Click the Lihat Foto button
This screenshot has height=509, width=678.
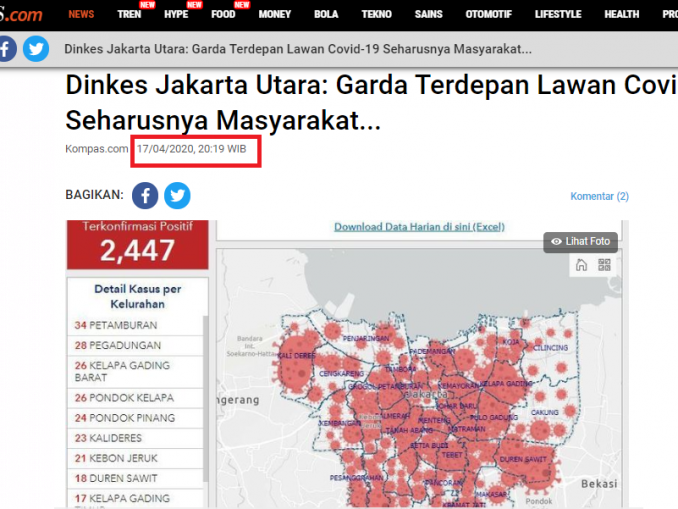click(580, 242)
